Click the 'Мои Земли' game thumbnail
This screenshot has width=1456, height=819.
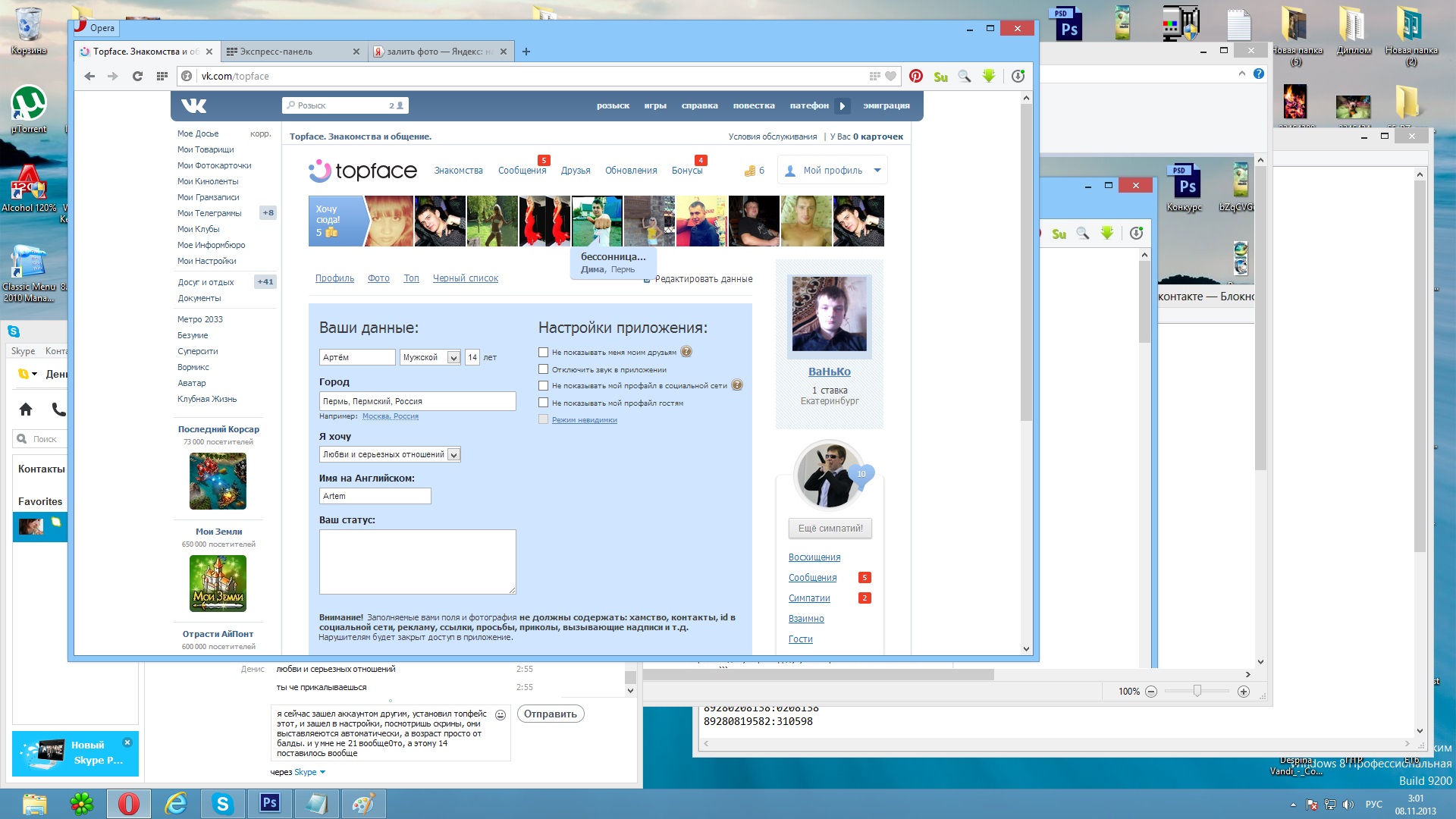(218, 584)
